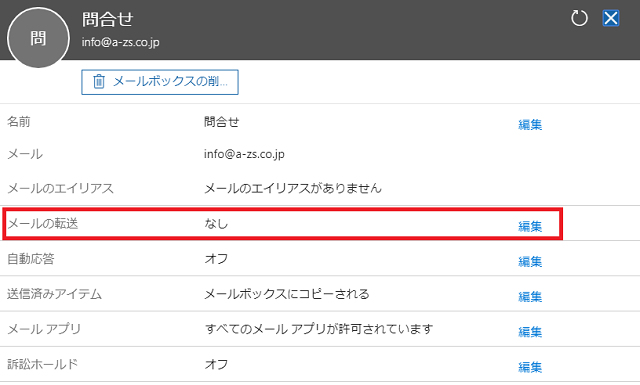The height and width of the screenshot is (385, 640).
Task: Click the 問合せ title in the header
Action: (107, 20)
